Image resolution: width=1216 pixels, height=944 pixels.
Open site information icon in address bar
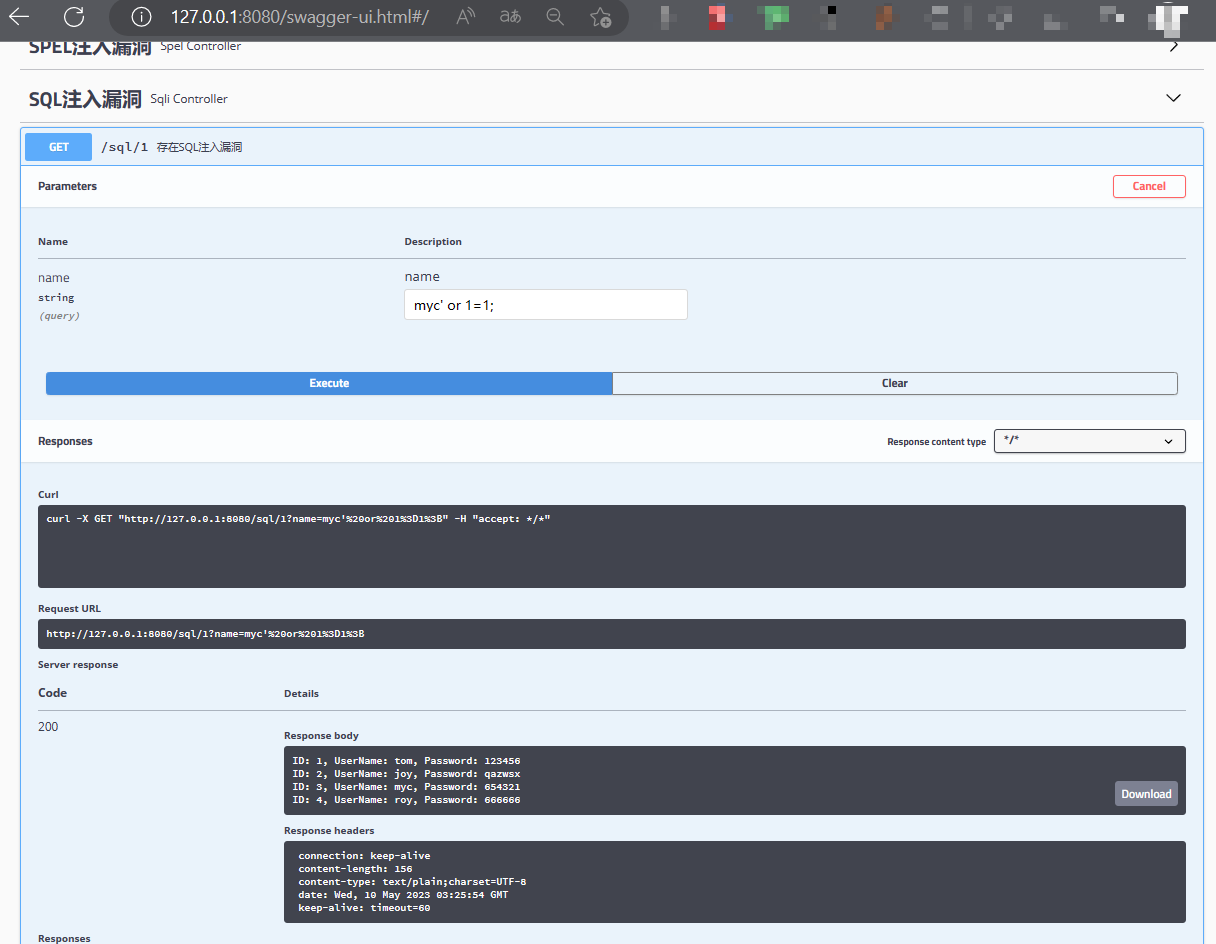(141, 17)
